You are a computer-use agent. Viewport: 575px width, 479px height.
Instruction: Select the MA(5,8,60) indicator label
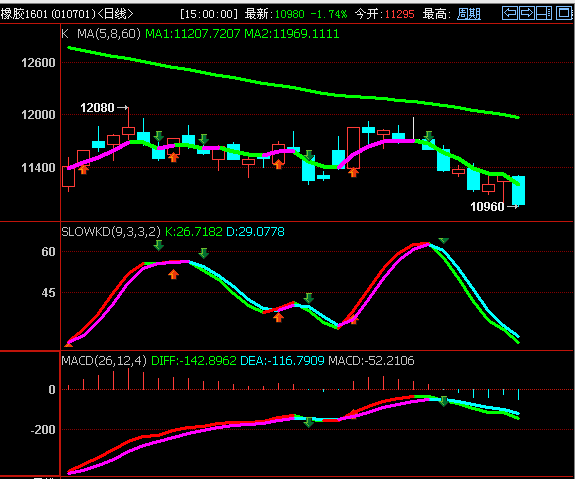click(x=109, y=34)
